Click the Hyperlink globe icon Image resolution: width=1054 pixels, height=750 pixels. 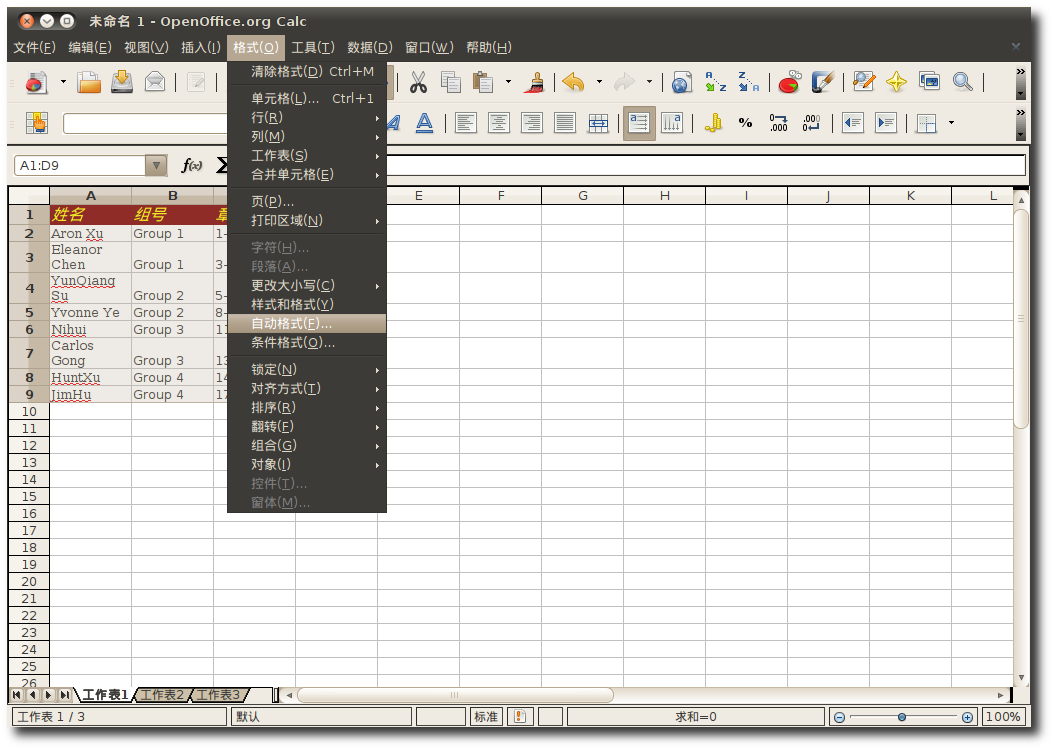click(x=682, y=83)
